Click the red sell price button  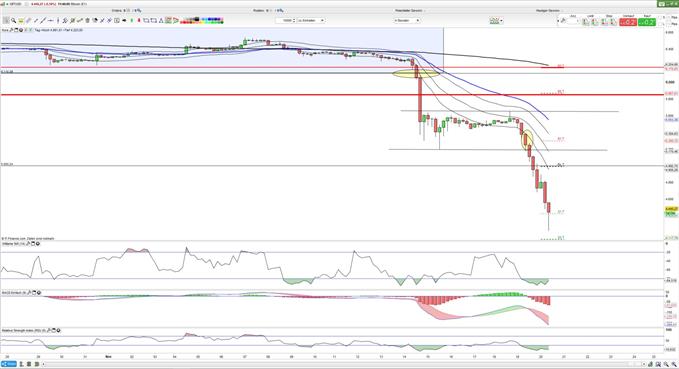(628, 22)
